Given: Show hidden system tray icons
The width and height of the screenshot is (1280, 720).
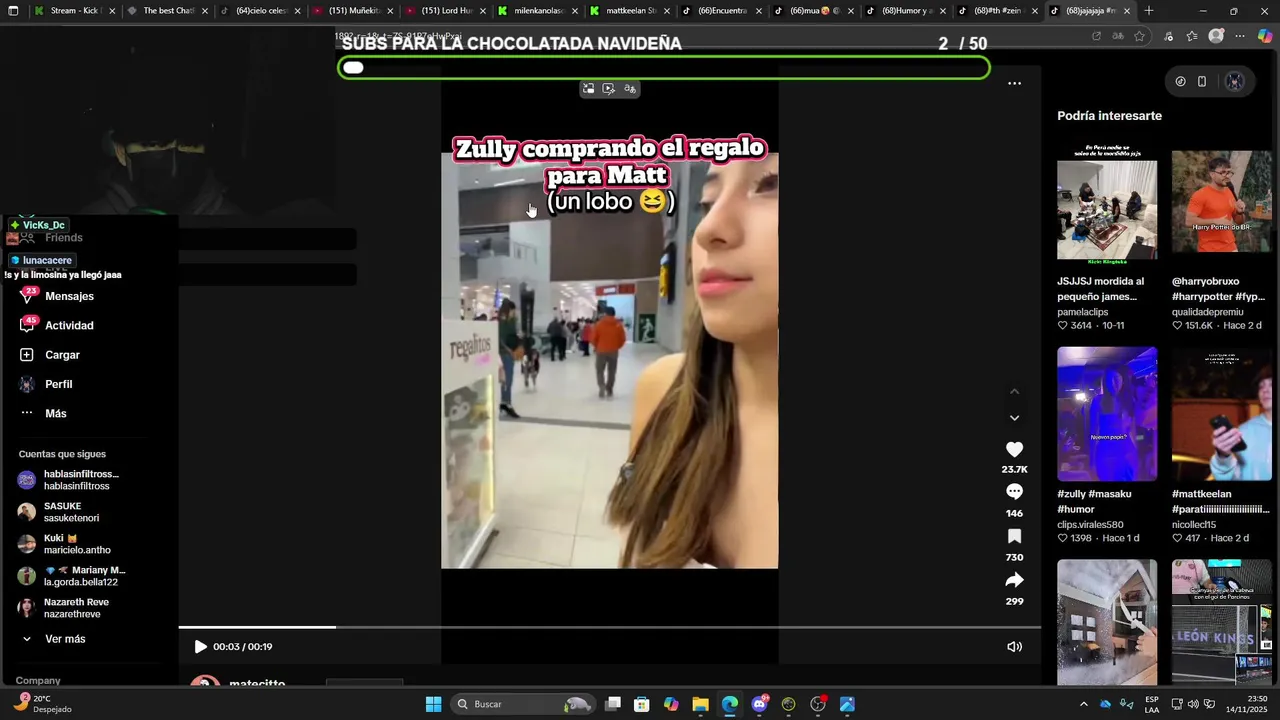Looking at the screenshot, I should (x=1083, y=704).
